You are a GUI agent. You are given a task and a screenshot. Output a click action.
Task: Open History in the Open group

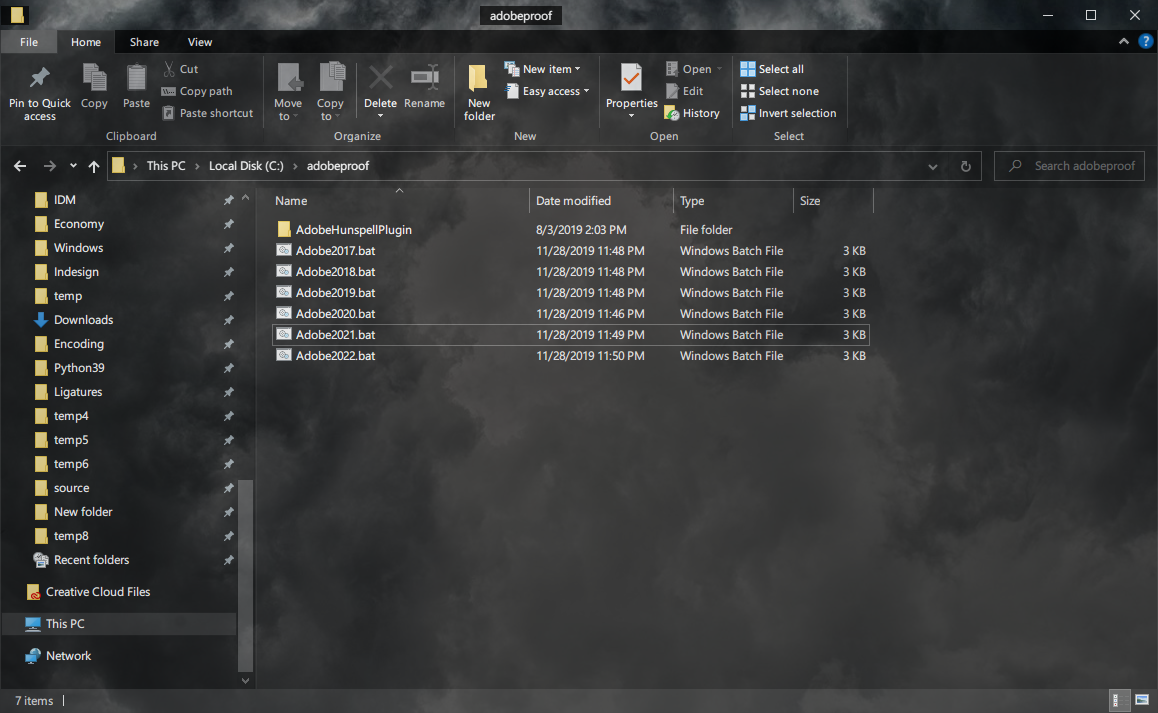click(x=692, y=113)
